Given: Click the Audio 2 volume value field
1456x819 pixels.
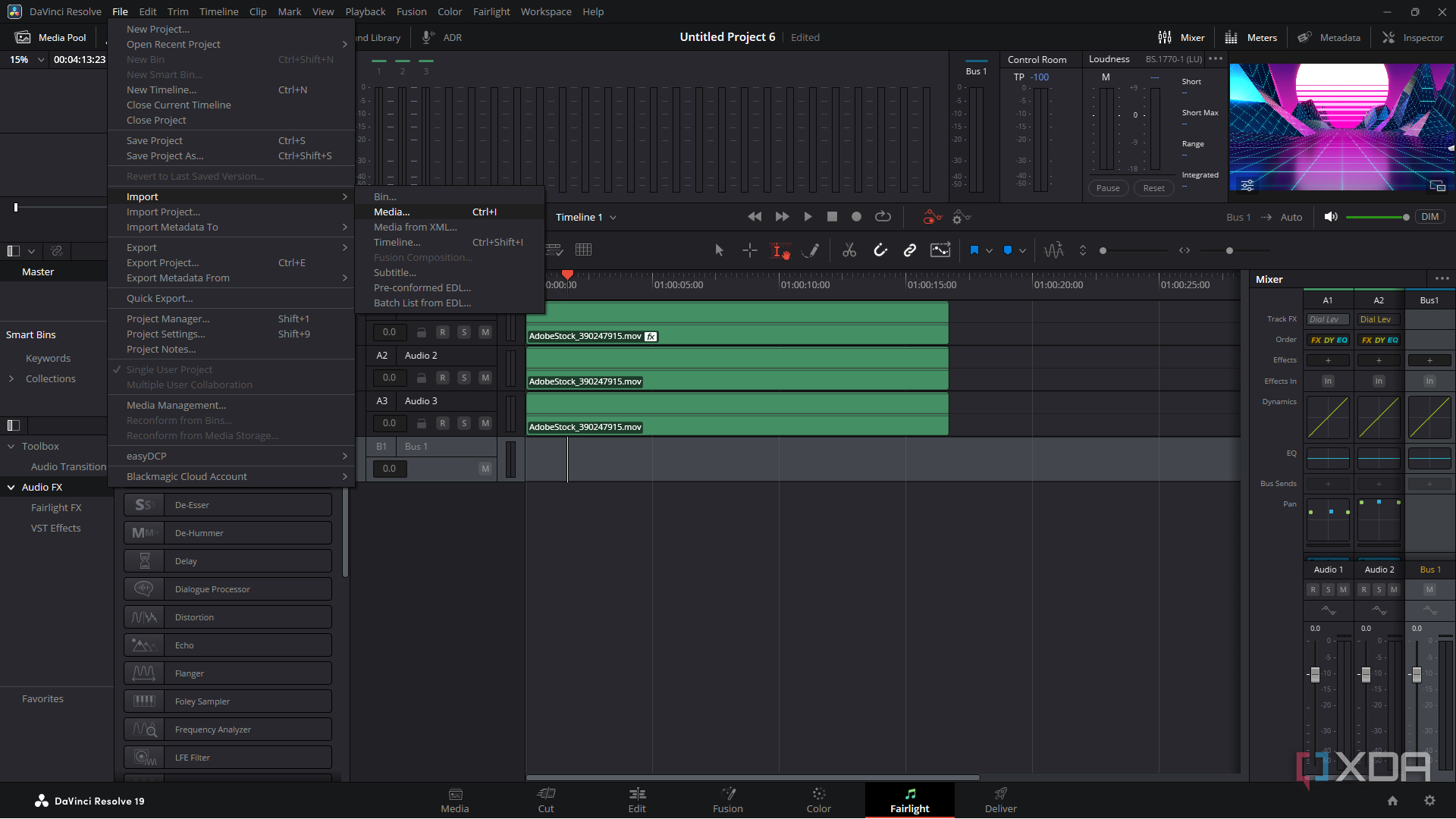Looking at the screenshot, I should click(x=389, y=378).
